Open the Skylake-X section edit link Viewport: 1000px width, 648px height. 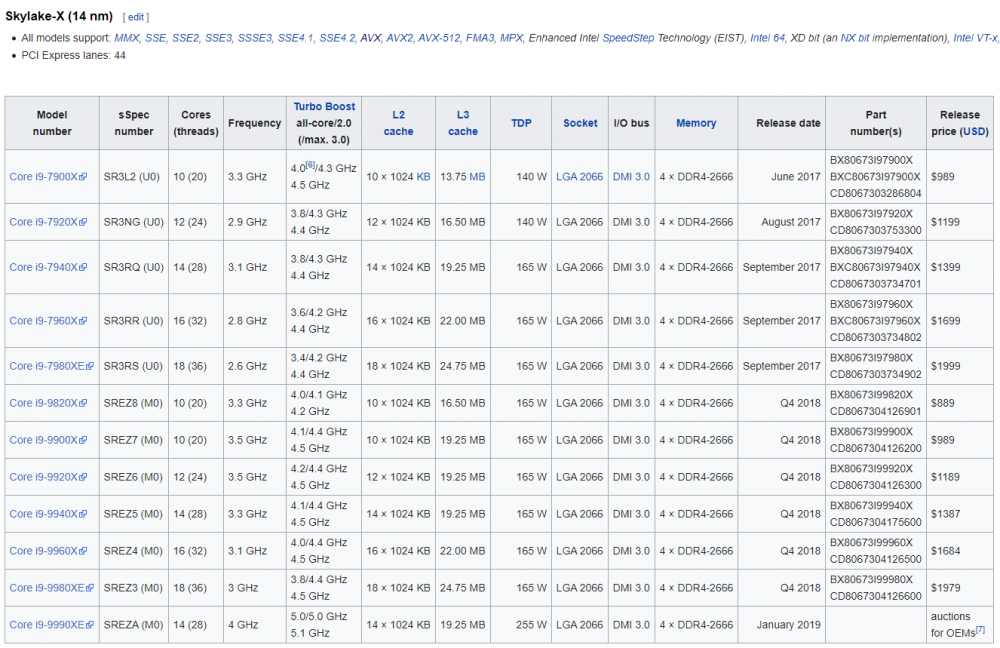pyautogui.click(x=136, y=17)
